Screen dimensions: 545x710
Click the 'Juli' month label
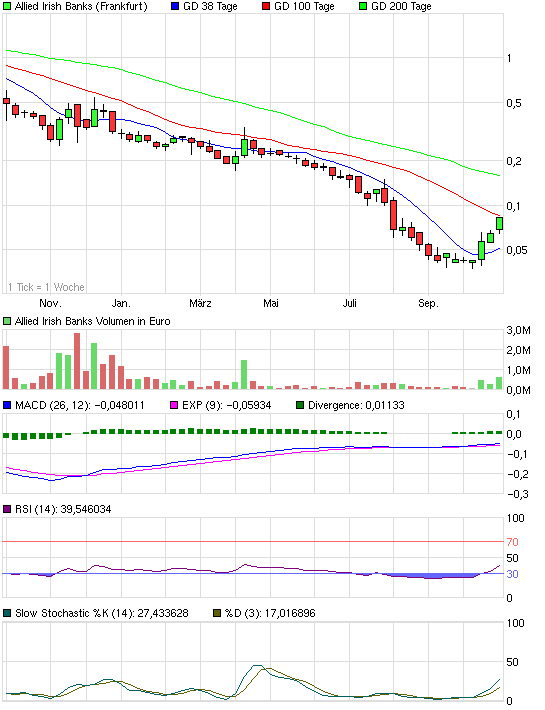pyautogui.click(x=349, y=303)
